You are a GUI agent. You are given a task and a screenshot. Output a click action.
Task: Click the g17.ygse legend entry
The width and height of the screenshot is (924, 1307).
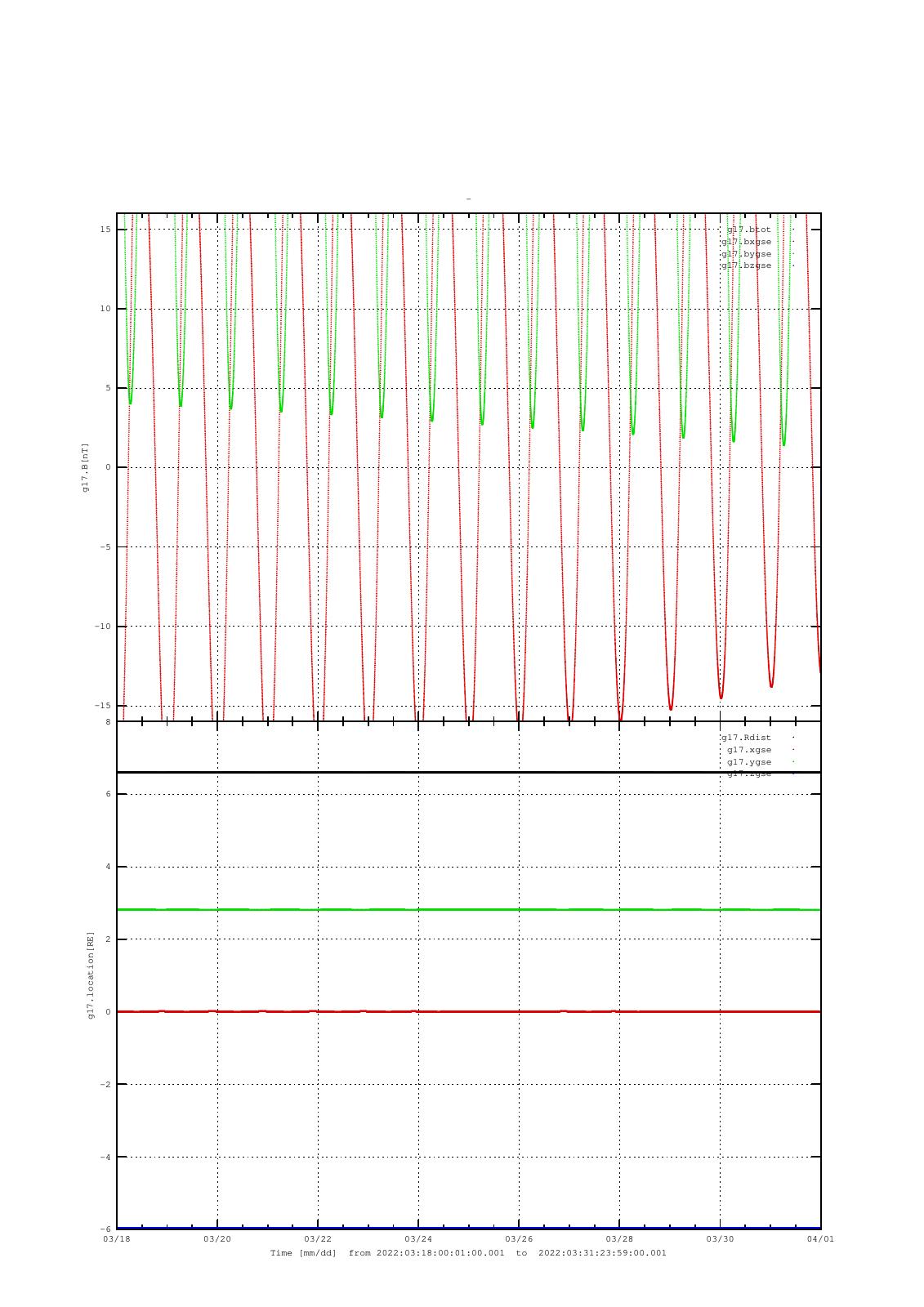click(x=749, y=762)
